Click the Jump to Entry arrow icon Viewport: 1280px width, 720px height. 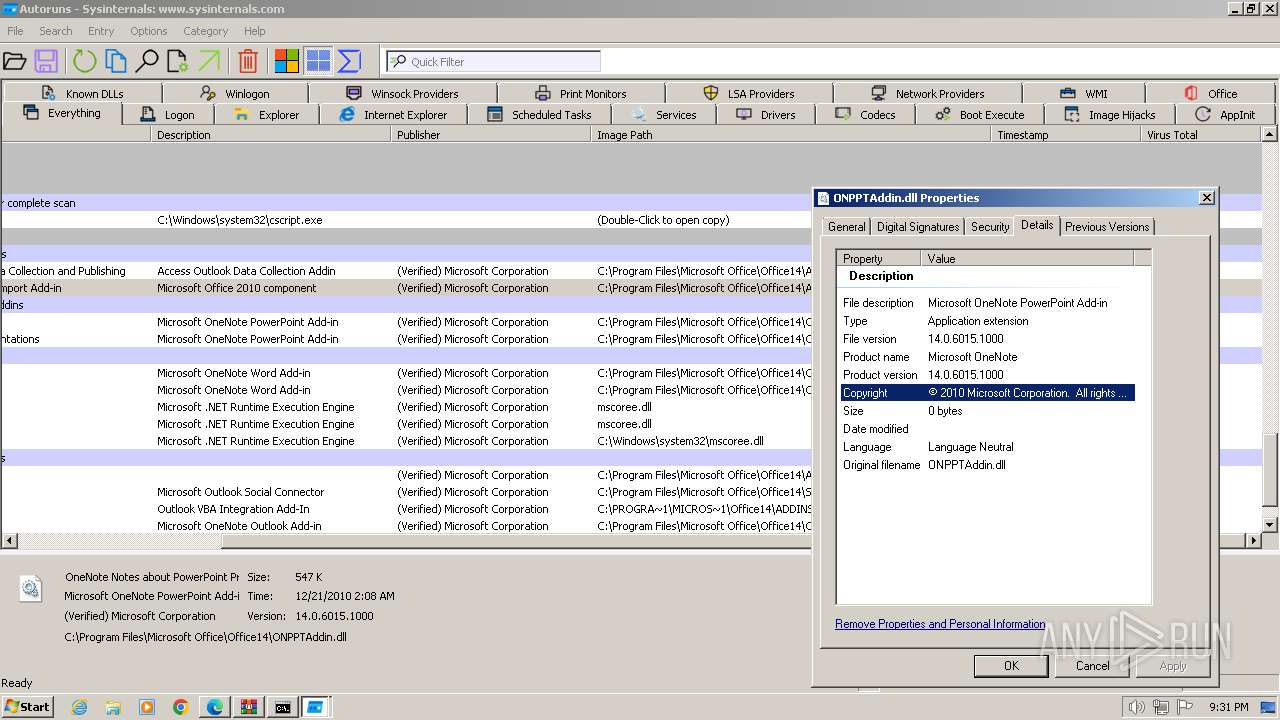pos(209,62)
